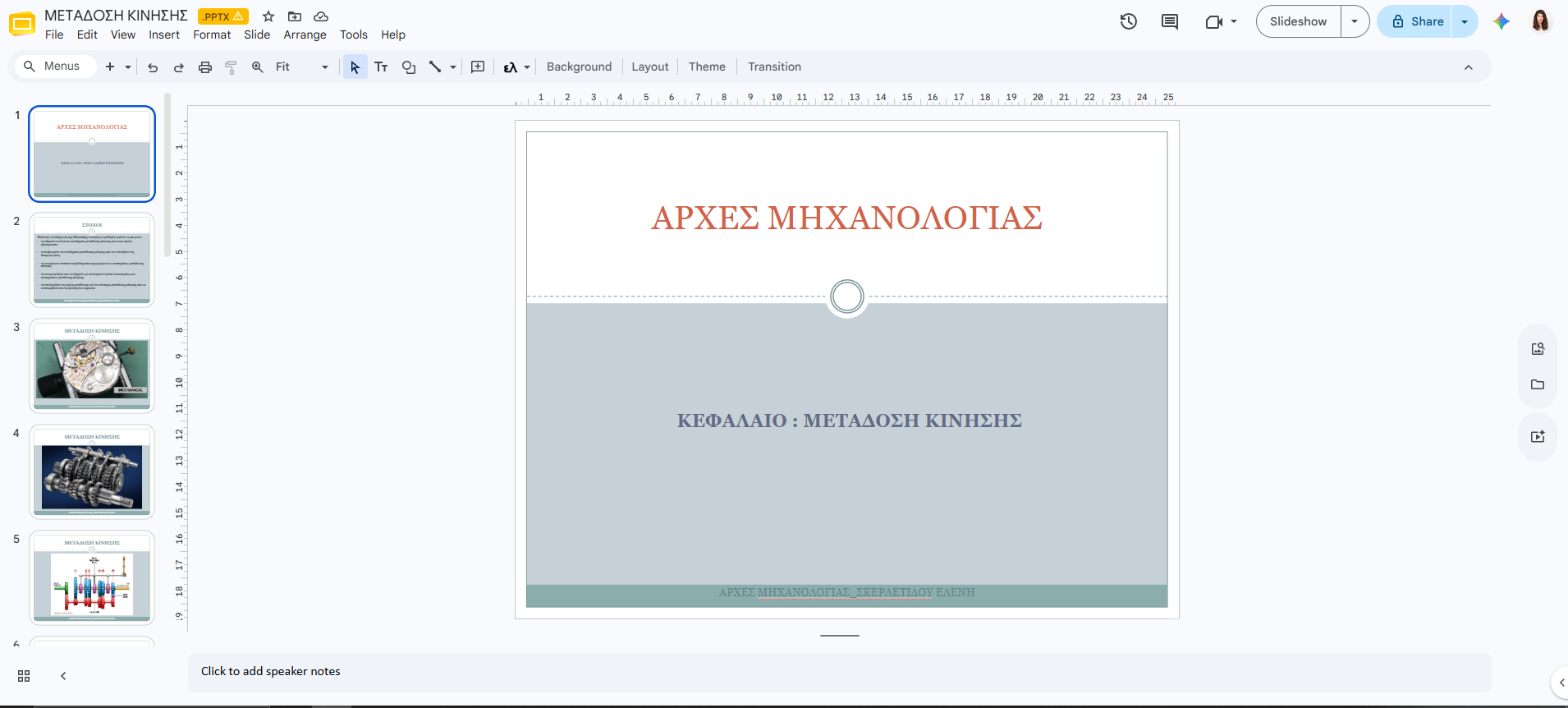Open the Shape insert tool
This screenshot has width=1568, height=708.
(x=409, y=67)
